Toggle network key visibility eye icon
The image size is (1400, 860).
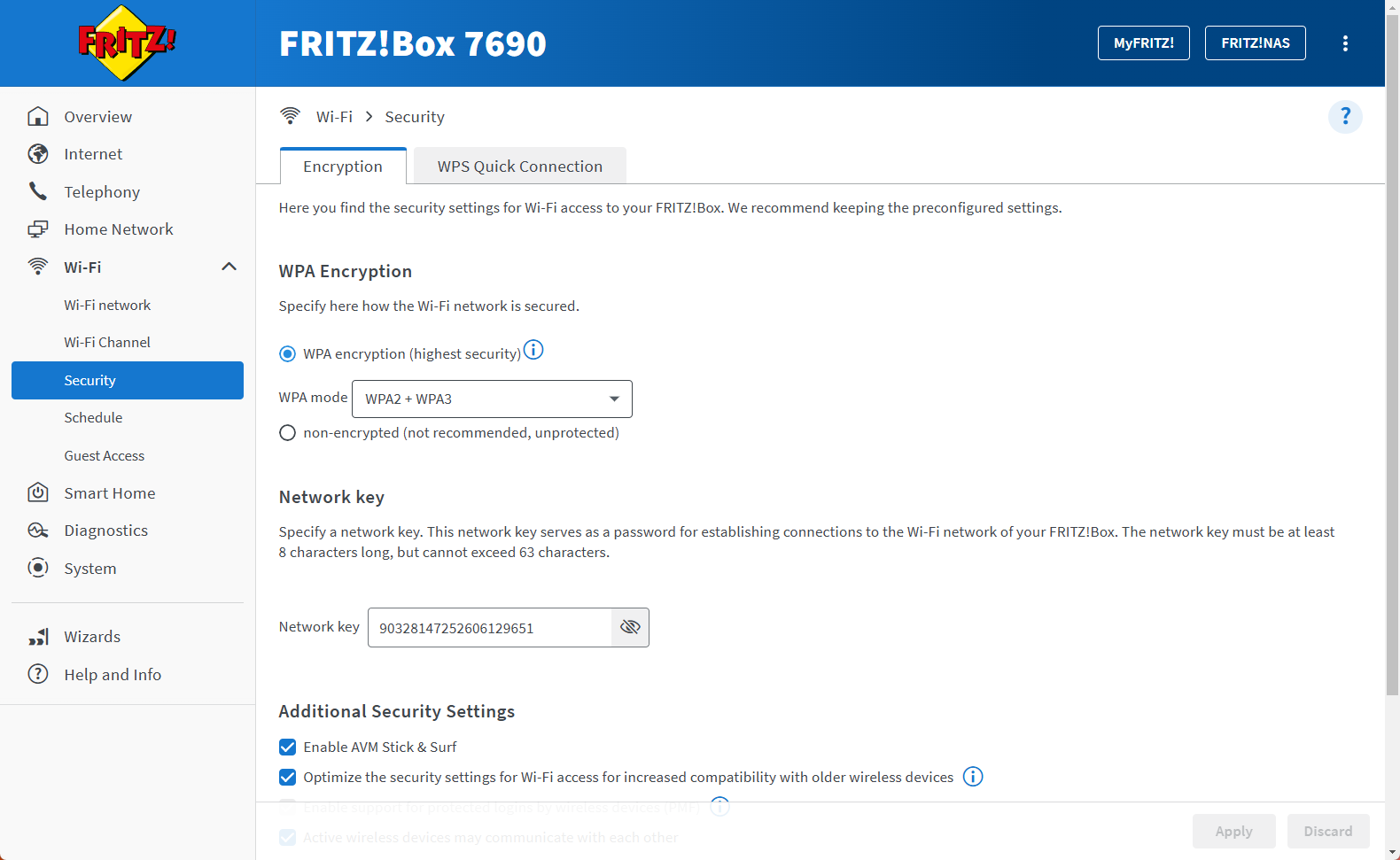(x=630, y=627)
